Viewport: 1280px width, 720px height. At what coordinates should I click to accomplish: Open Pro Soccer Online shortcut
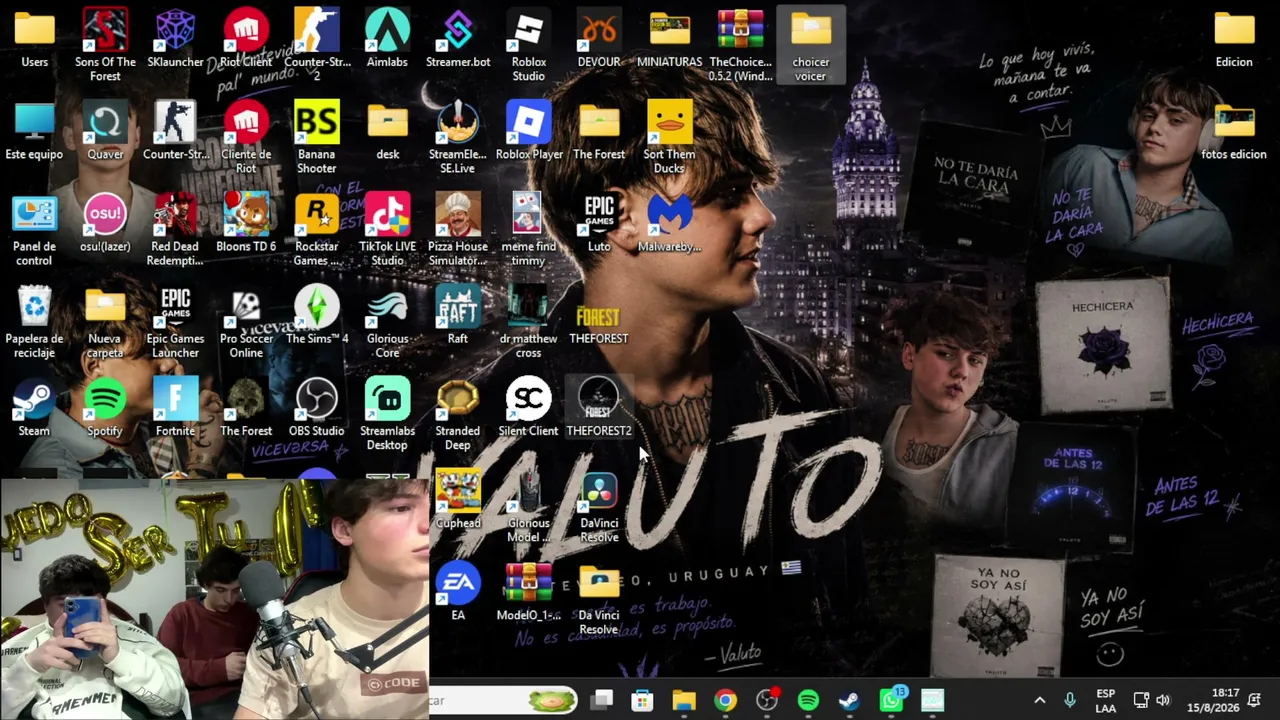246,321
